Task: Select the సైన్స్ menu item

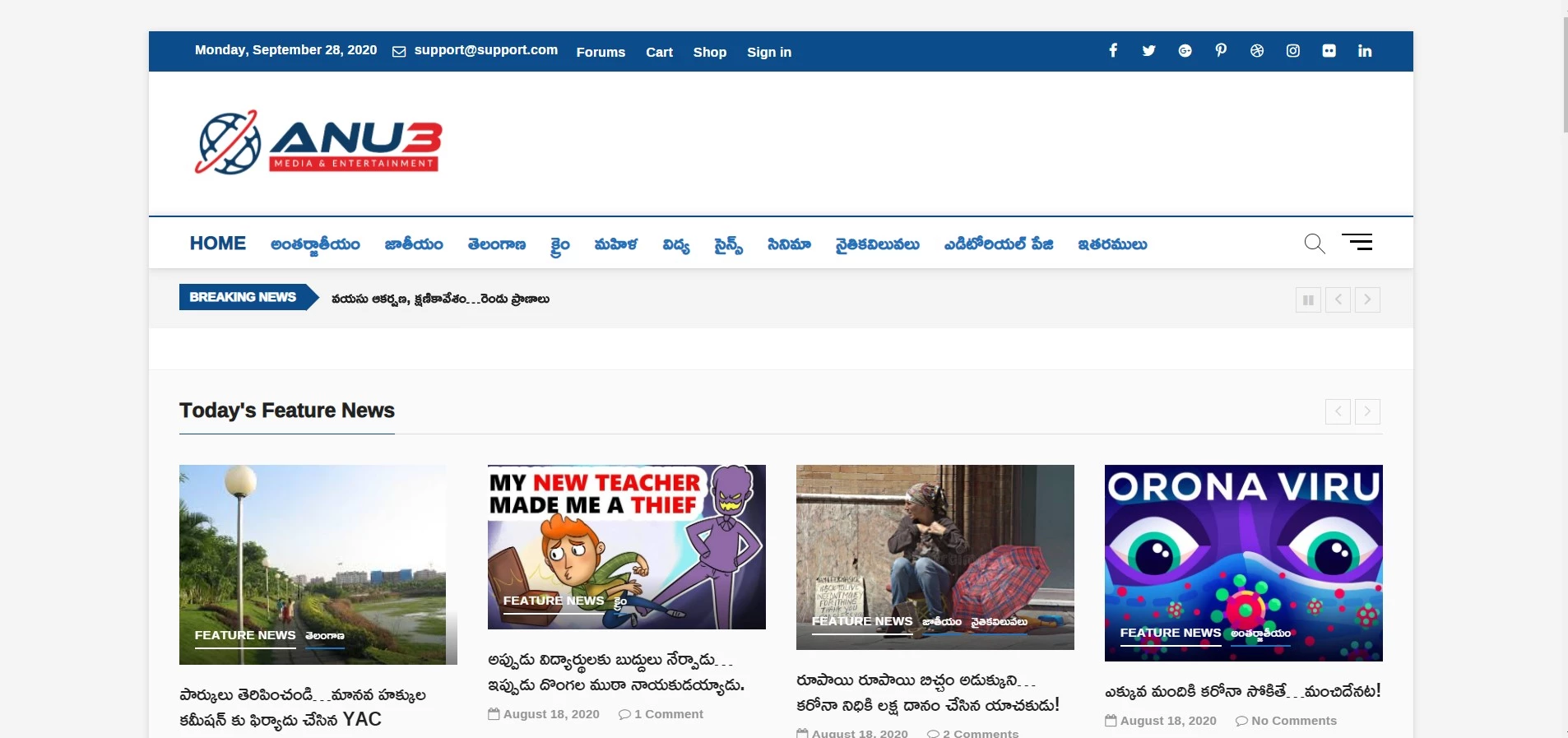Action: tap(729, 245)
